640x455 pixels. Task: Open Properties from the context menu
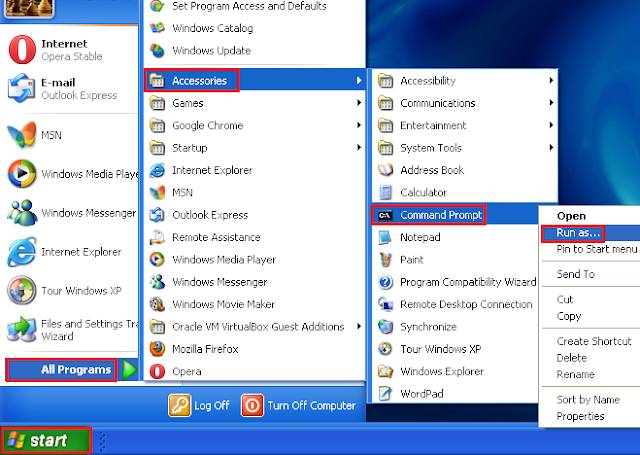click(x=580, y=416)
